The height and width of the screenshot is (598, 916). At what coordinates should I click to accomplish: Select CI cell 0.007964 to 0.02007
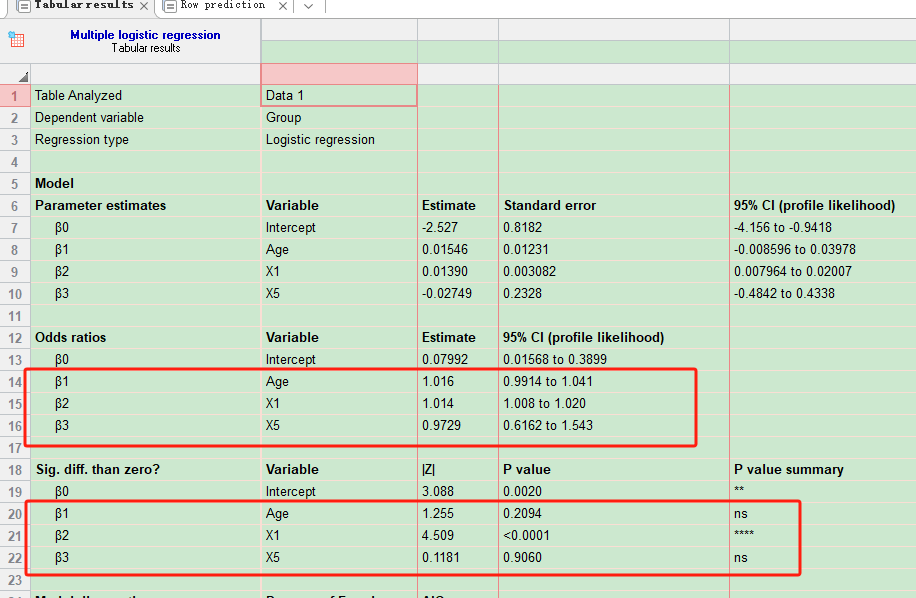point(823,272)
